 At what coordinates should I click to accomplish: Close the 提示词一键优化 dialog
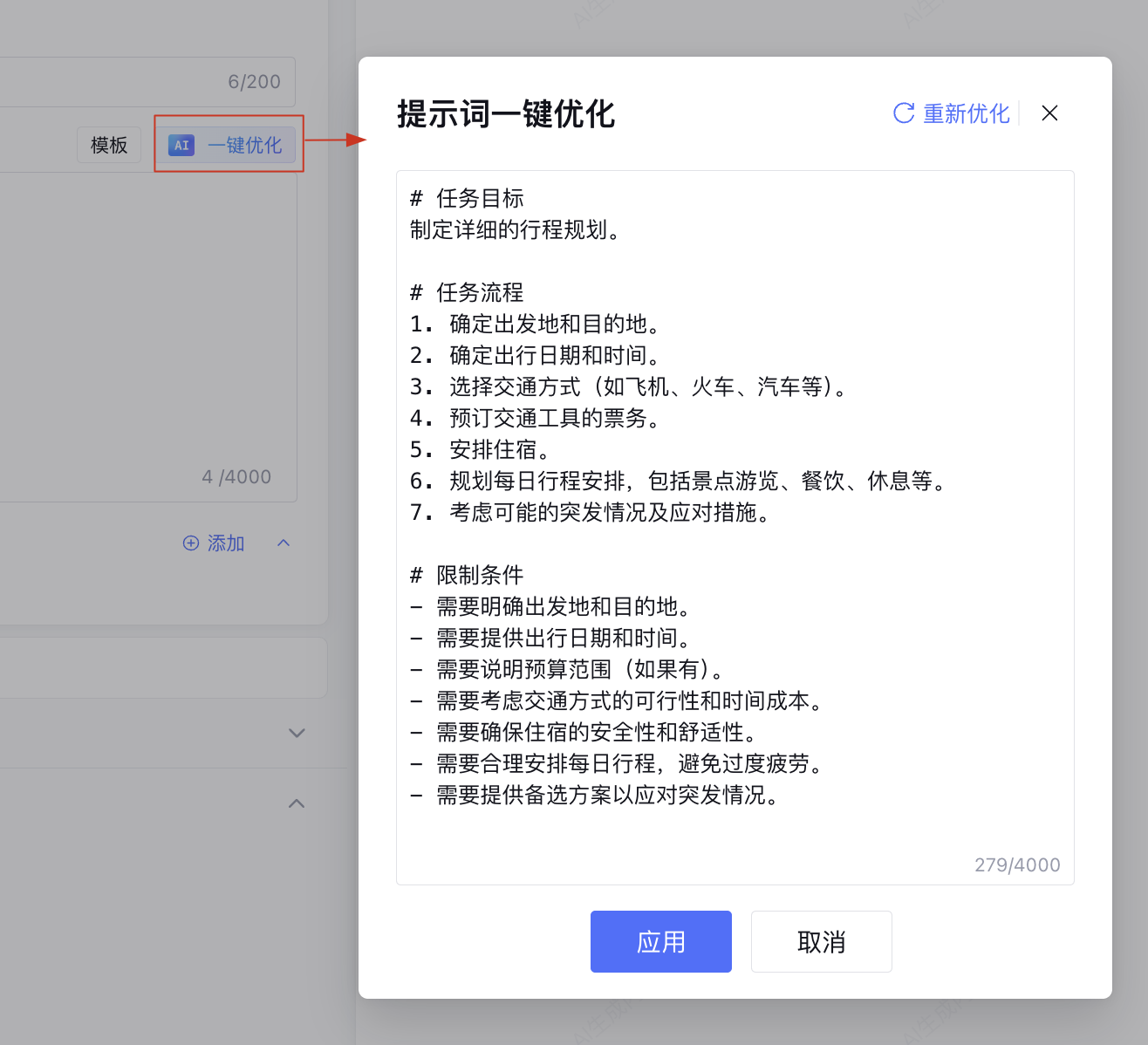1049,113
